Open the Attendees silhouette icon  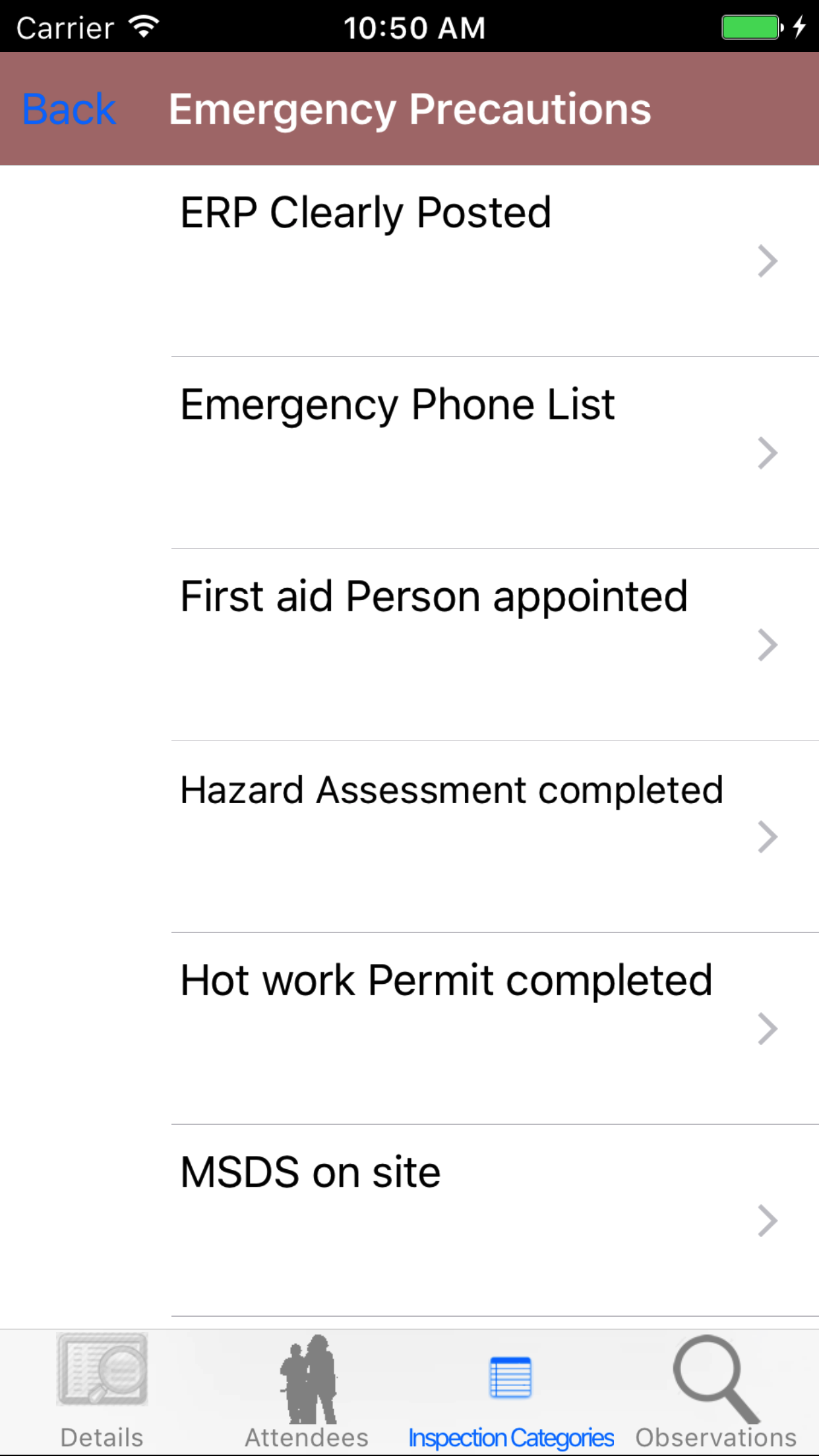coord(307,1378)
